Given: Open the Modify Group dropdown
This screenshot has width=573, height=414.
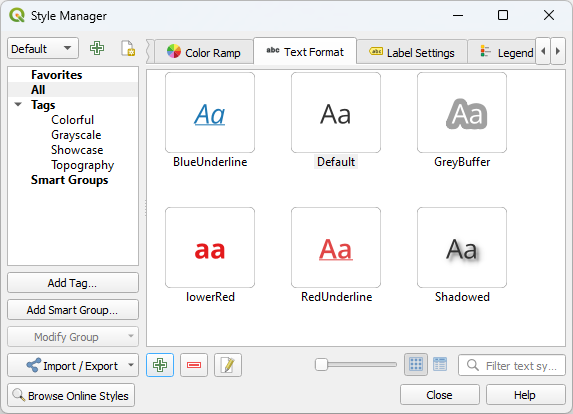Looking at the screenshot, I should pos(73,337).
